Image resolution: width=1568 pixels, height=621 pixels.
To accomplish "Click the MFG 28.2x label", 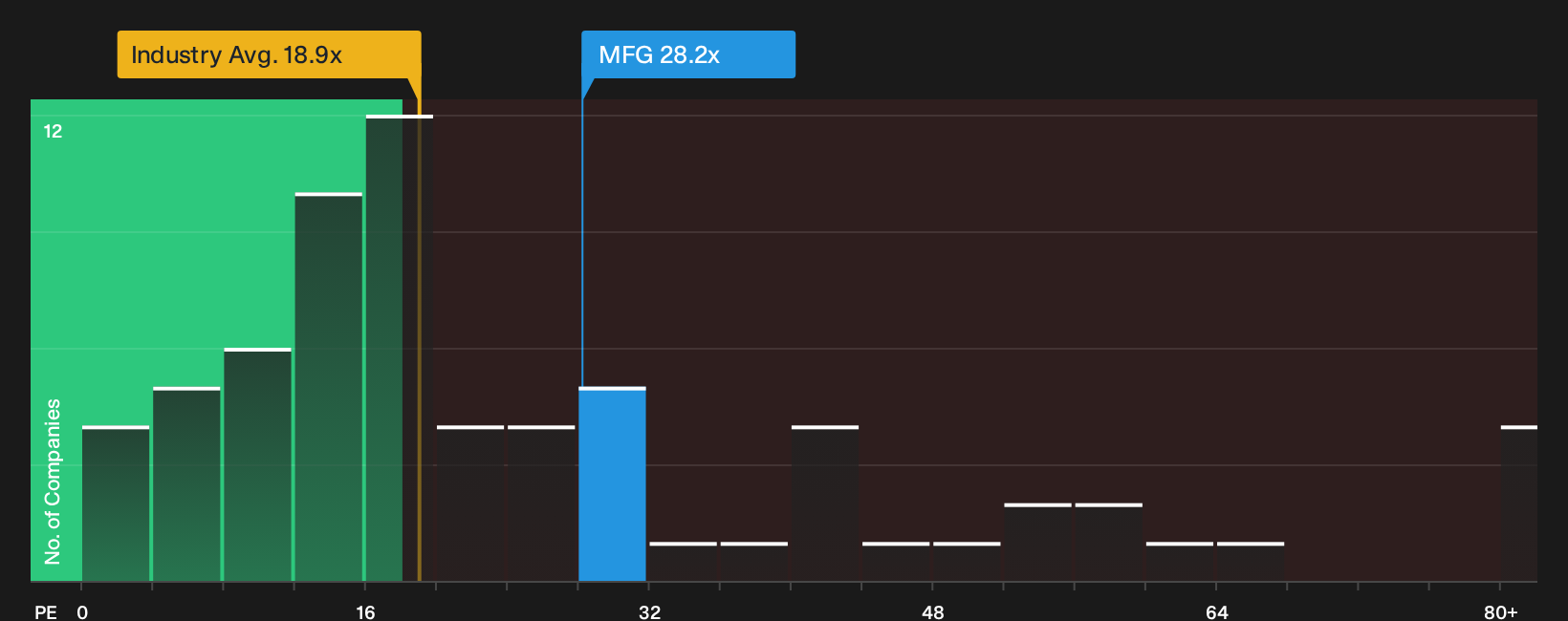I will pyautogui.click(x=688, y=54).
